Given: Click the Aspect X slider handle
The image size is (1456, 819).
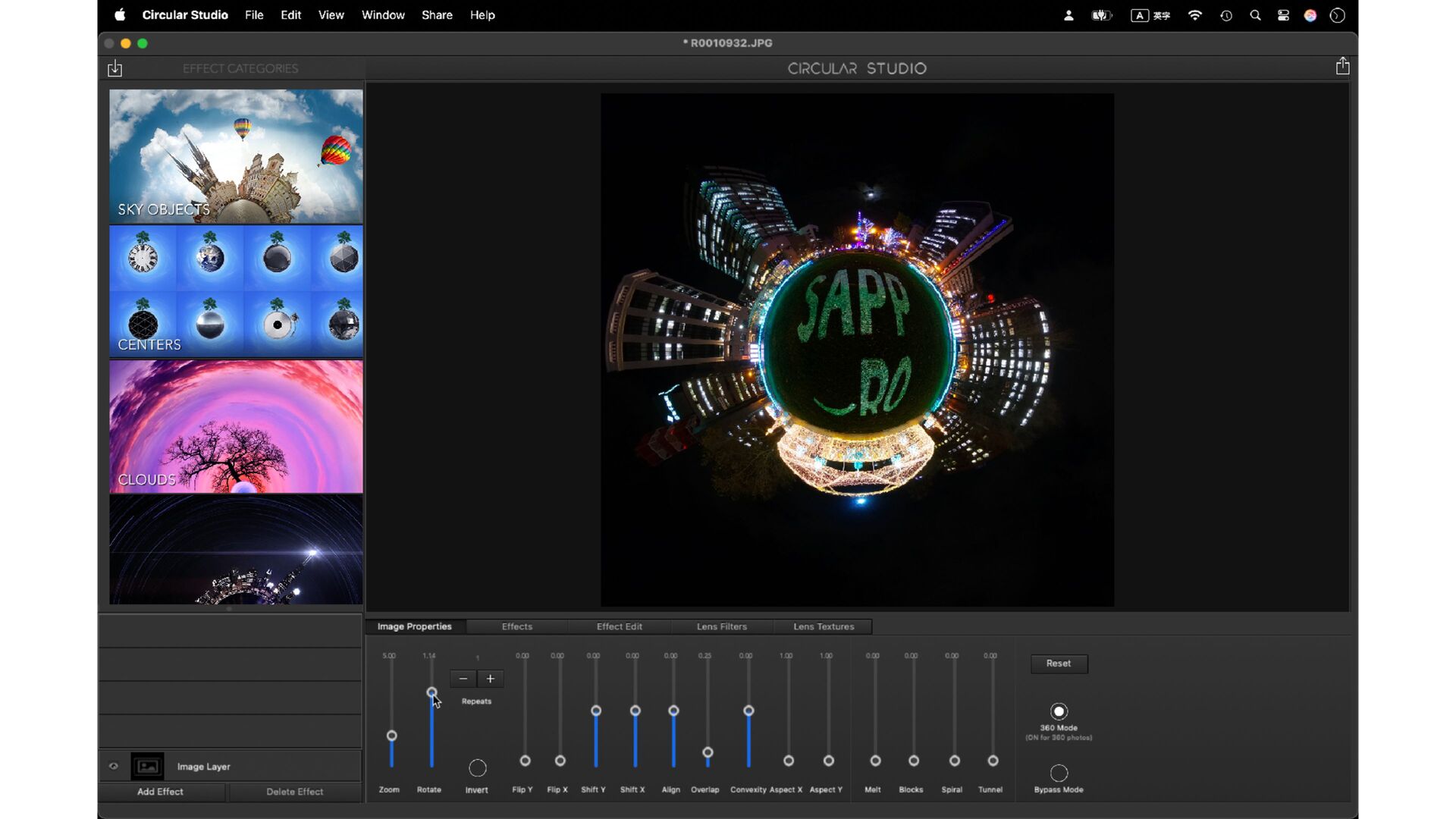Looking at the screenshot, I should tap(789, 761).
